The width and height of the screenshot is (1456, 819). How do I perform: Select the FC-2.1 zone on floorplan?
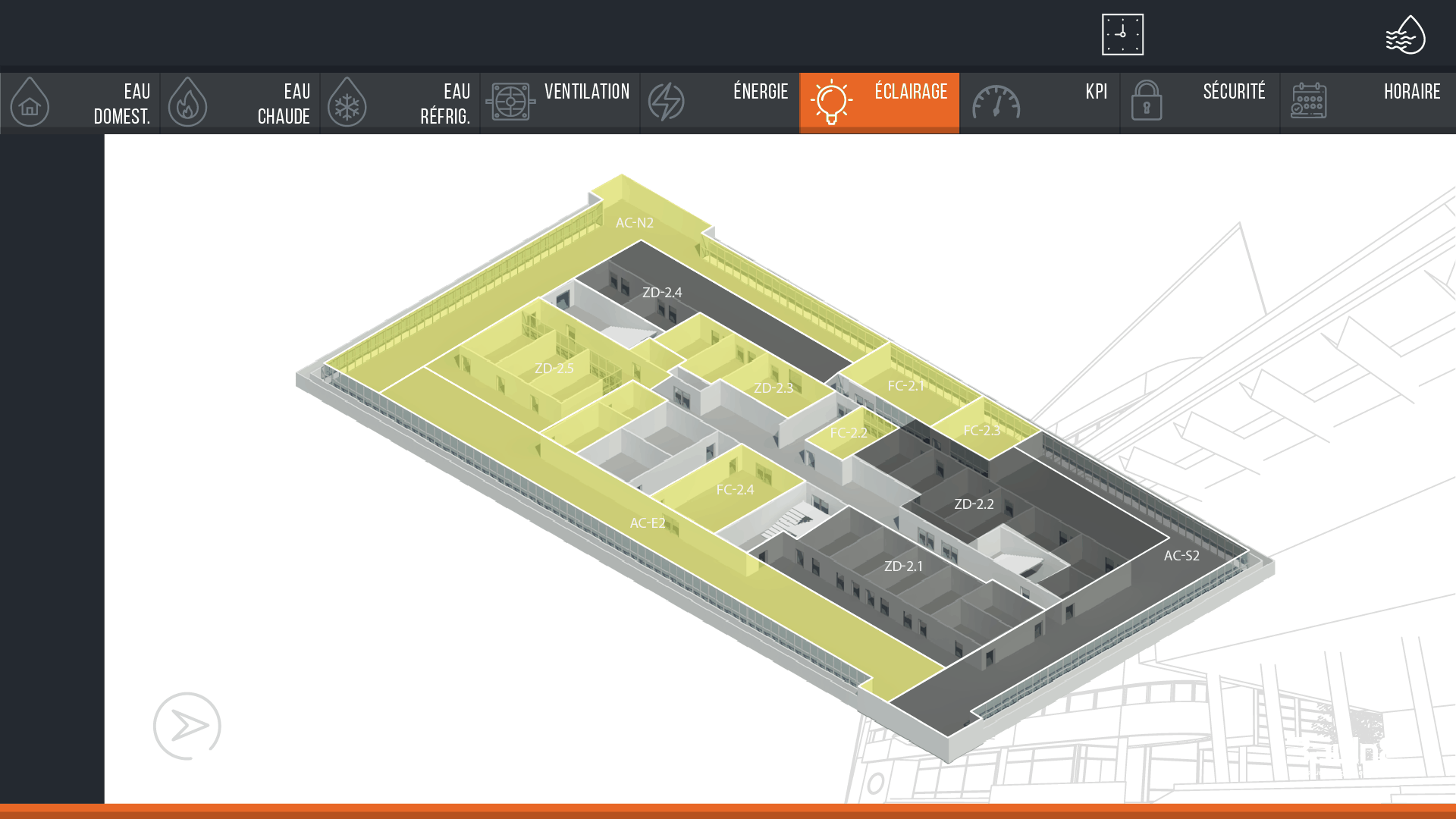905,386
